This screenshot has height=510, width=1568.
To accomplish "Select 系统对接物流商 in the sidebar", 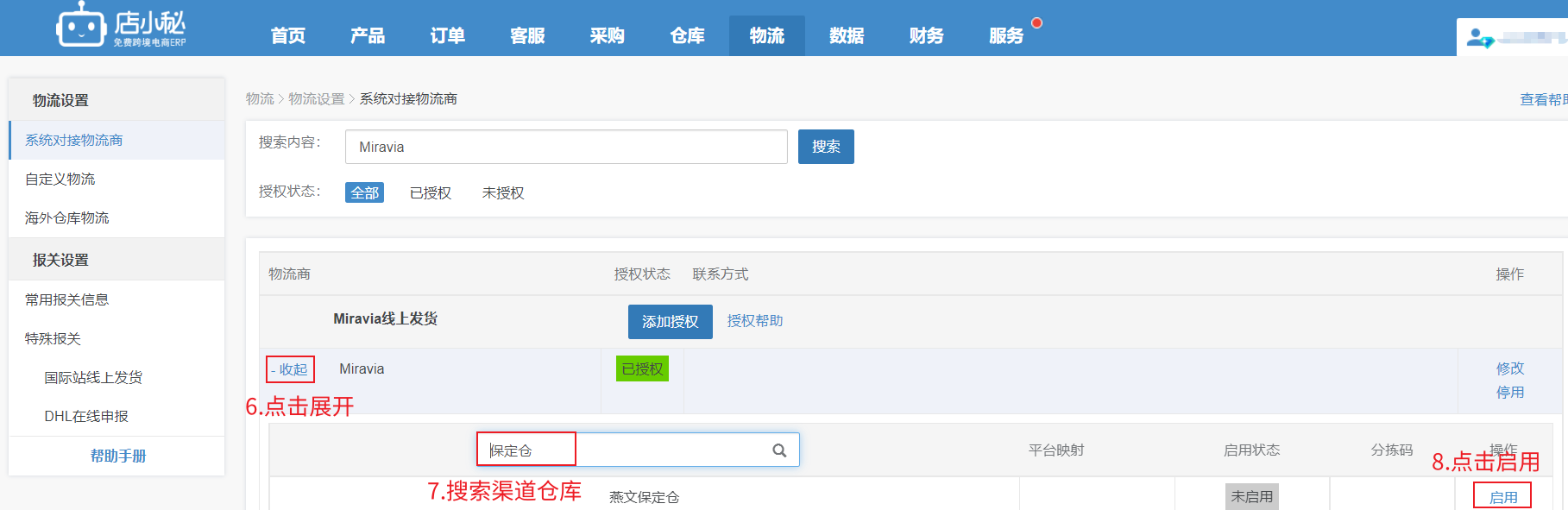I will 116,140.
